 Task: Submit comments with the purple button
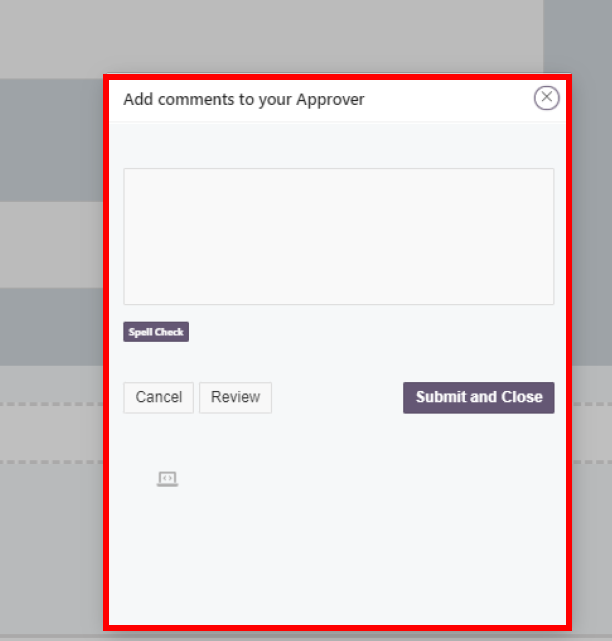[478, 397]
